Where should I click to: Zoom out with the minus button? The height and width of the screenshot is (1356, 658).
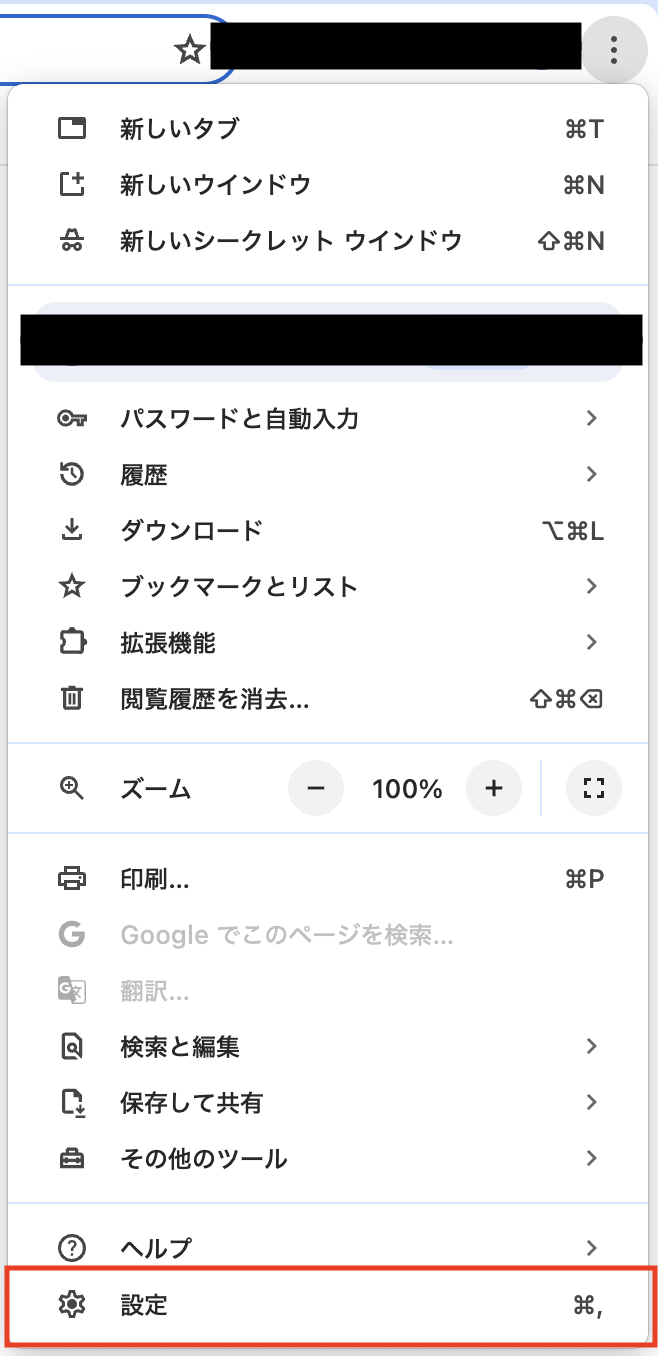pyautogui.click(x=316, y=788)
